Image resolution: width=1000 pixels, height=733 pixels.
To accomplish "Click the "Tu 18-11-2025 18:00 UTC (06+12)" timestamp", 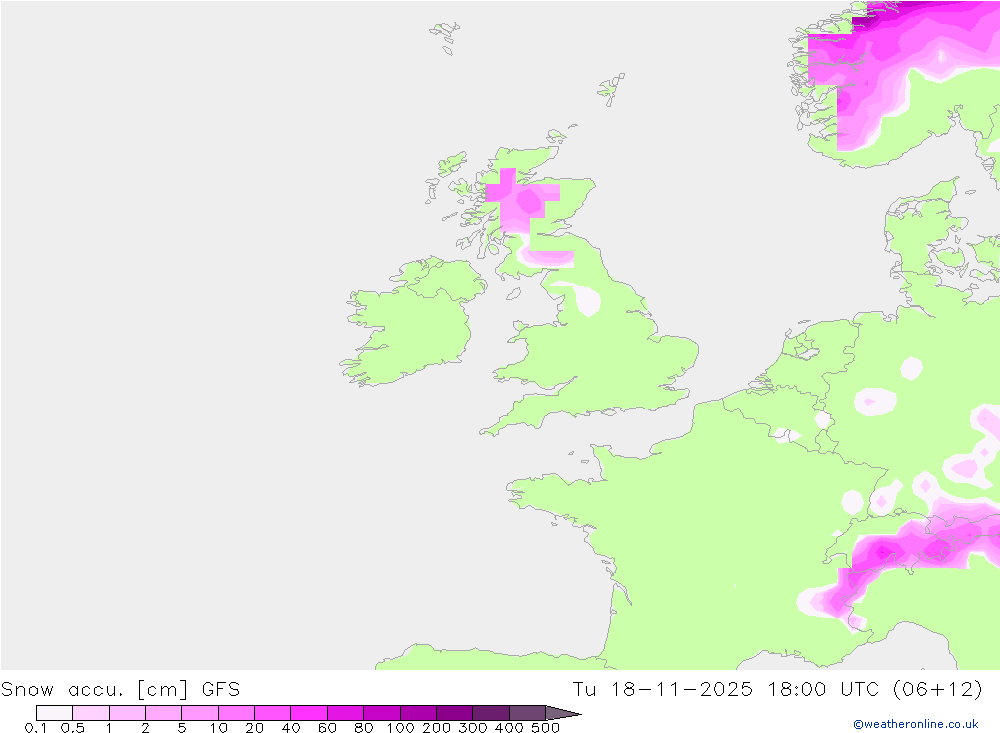I will (x=777, y=690).
